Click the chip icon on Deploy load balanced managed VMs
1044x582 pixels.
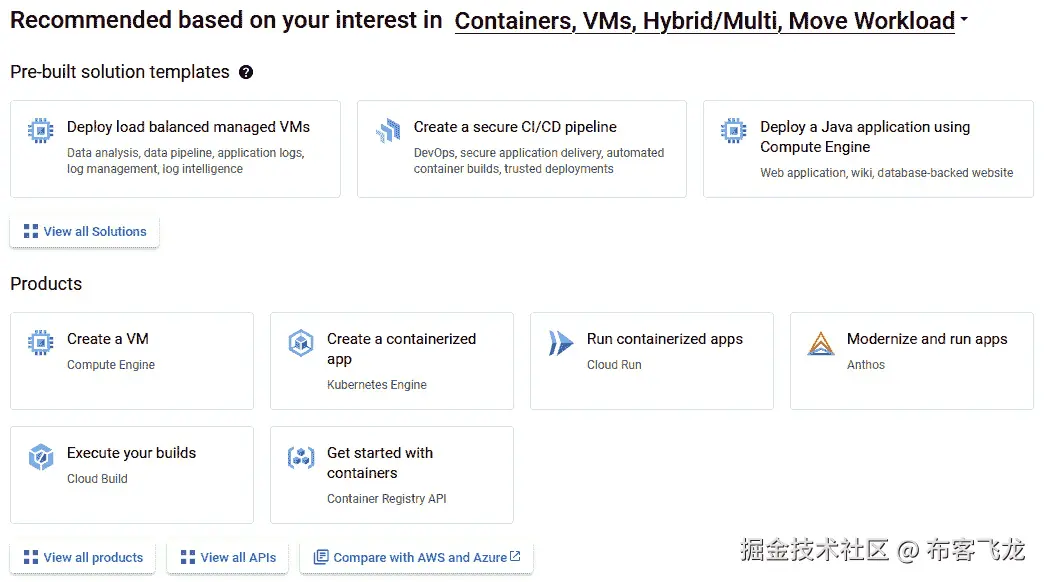coord(39,130)
